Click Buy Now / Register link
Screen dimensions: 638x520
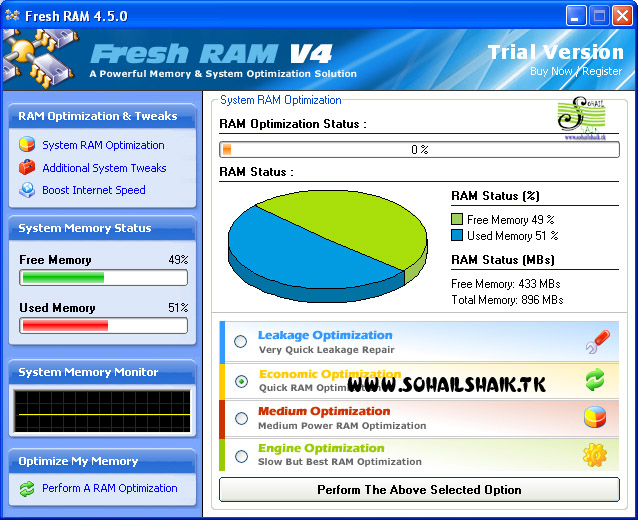[x=576, y=71]
